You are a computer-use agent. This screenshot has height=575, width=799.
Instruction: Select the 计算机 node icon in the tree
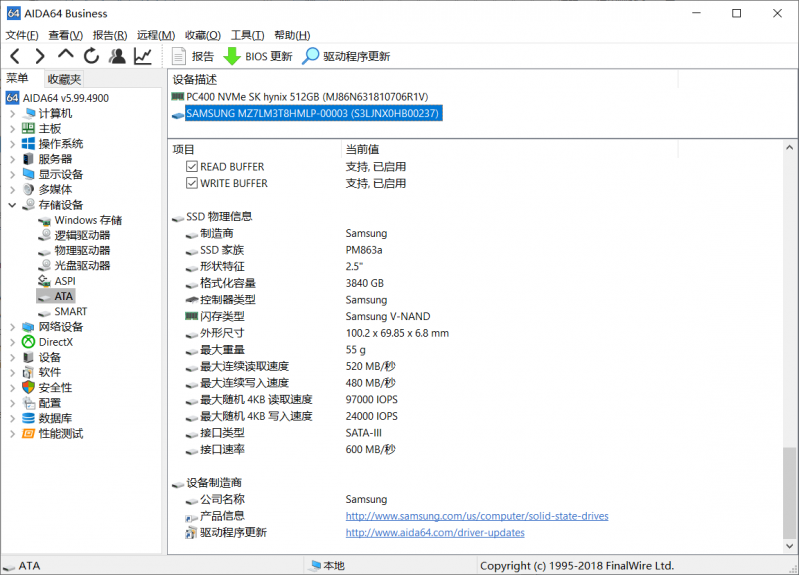pos(29,113)
